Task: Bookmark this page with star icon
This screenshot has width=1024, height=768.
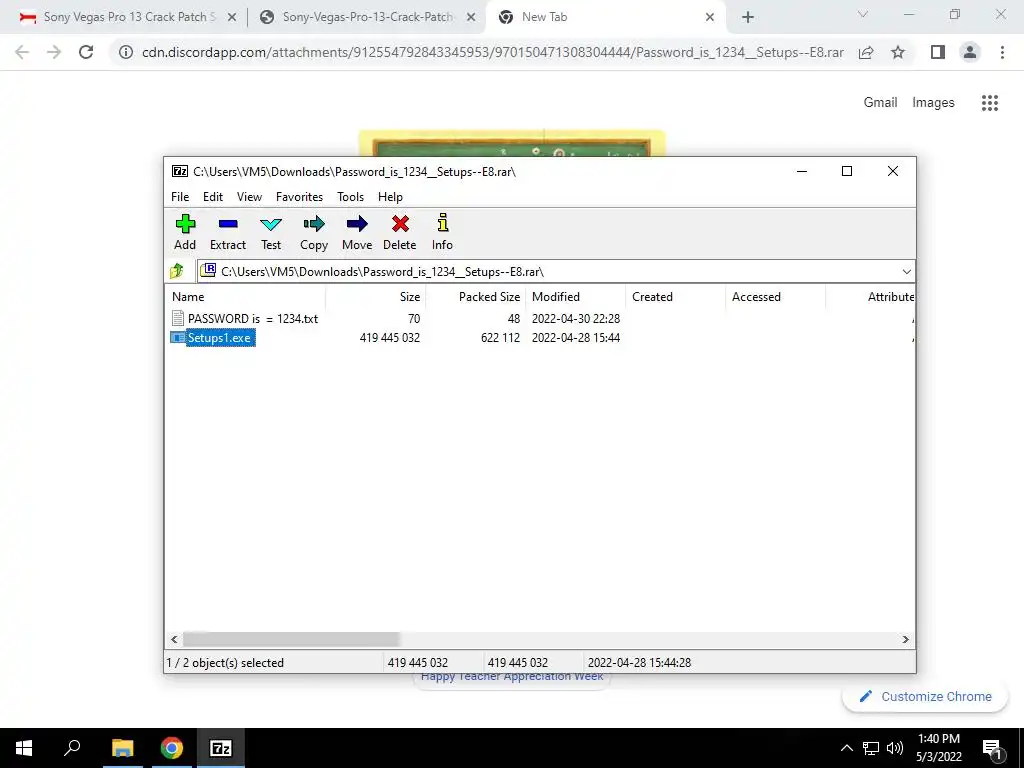Action: click(x=898, y=52)
